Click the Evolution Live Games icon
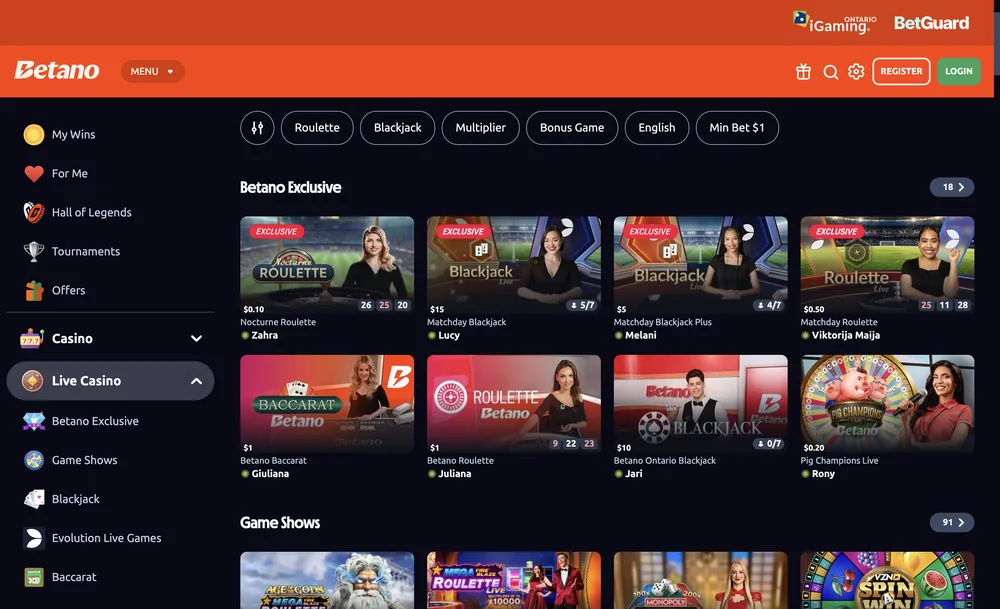Viewport: 1000px width, 609px height. pyautogui.click(x=34, y=538)
